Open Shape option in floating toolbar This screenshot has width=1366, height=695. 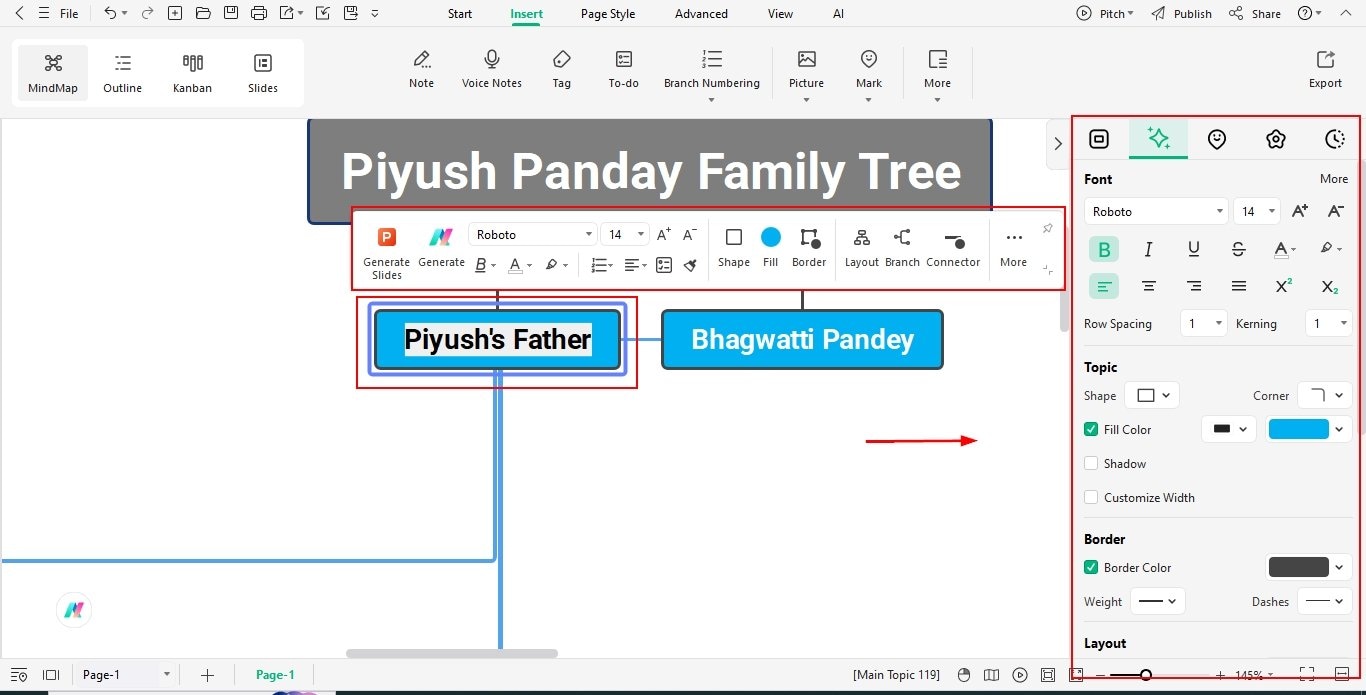coord(734,247)
